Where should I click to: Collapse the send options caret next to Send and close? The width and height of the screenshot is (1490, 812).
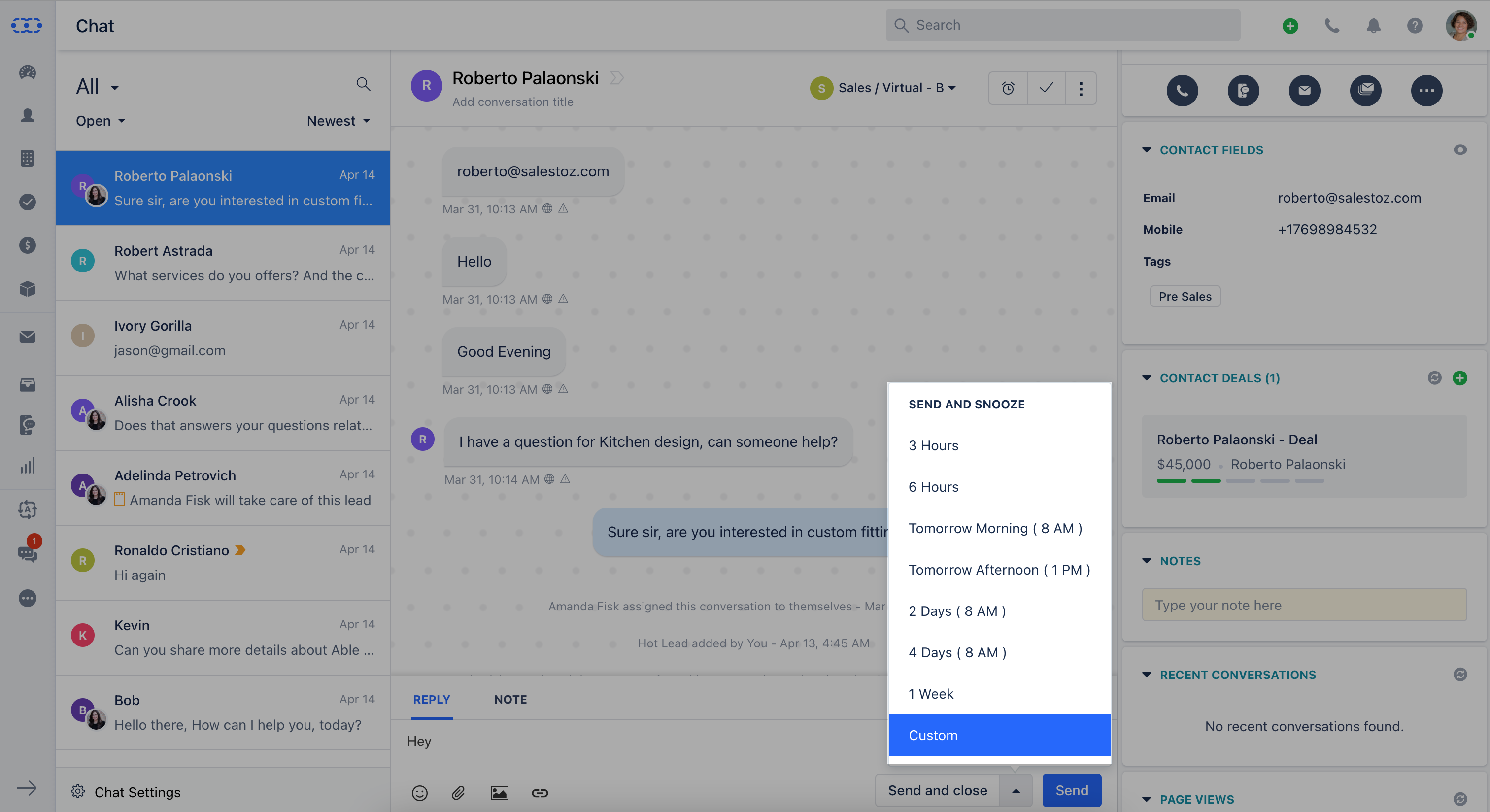click(1016, 790)
